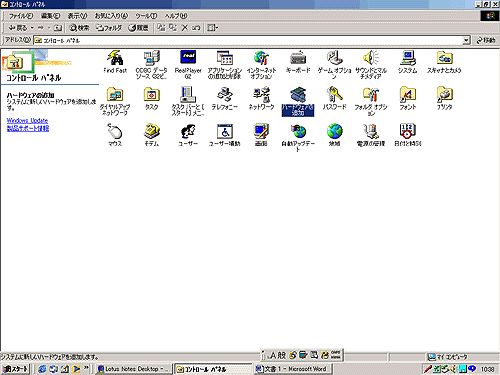Click the Copy To toolbar icon
The image size is (500, 375).
pos(173,28)
